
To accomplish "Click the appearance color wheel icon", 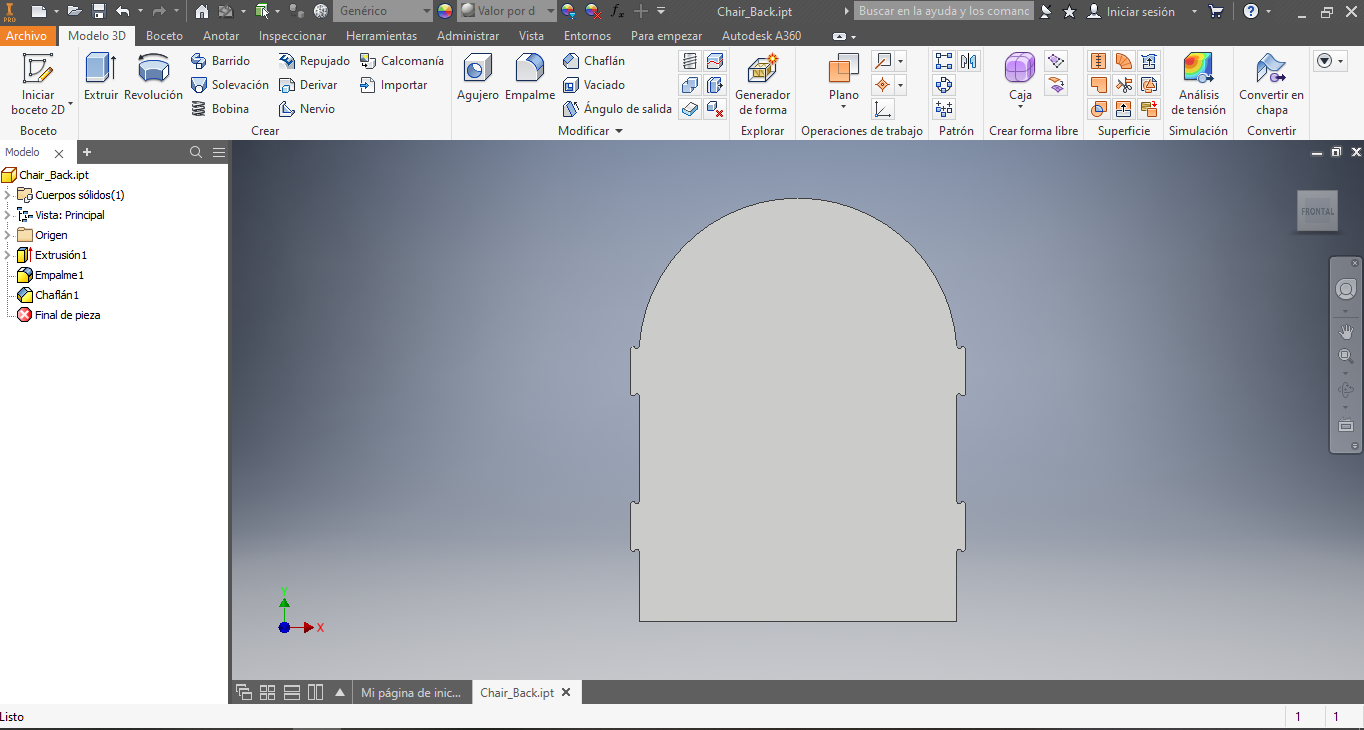I will [445, 11].
